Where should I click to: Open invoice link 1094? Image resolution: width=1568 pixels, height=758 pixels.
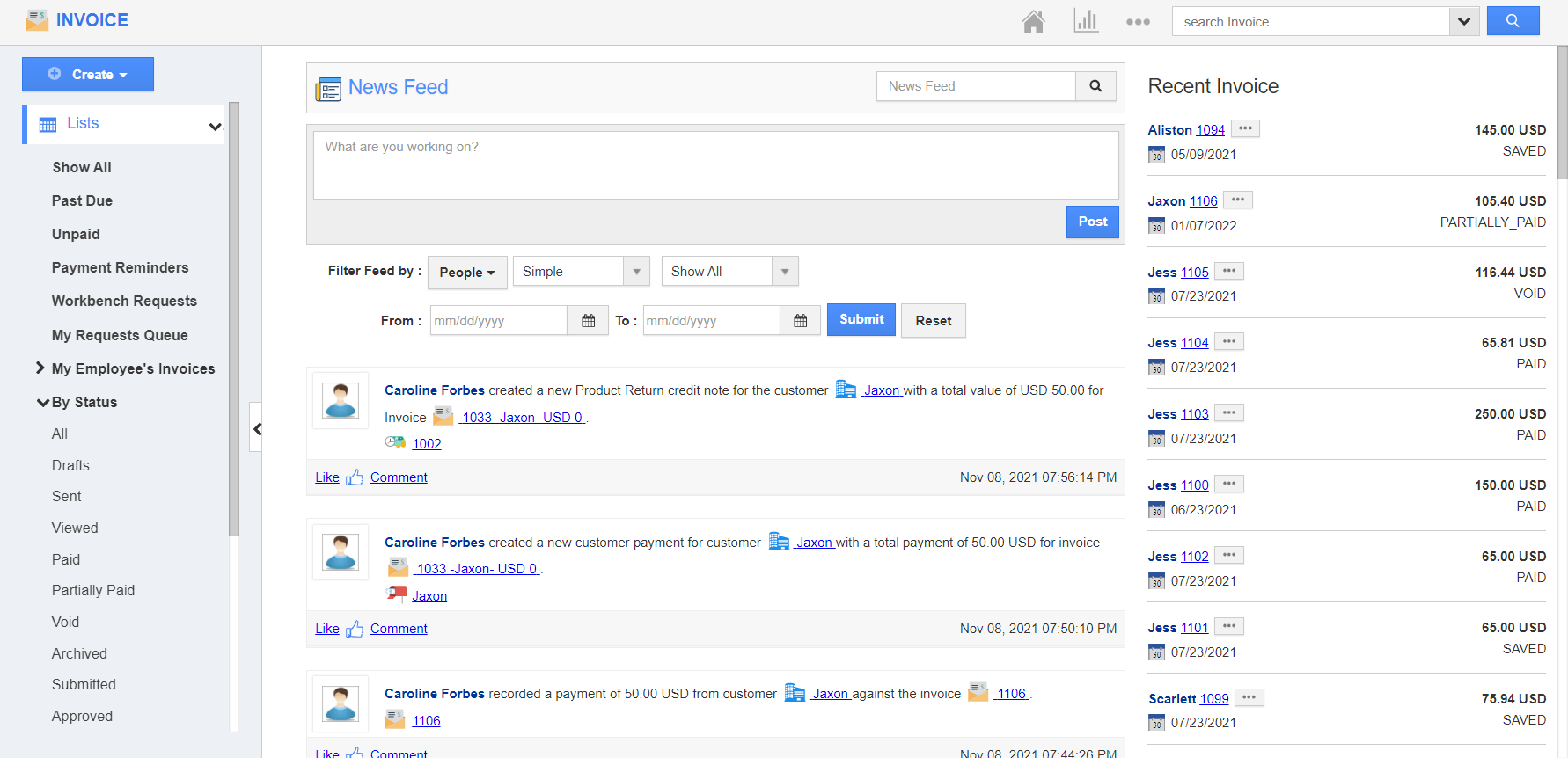pyautogui.click(x=1211, y=129)
